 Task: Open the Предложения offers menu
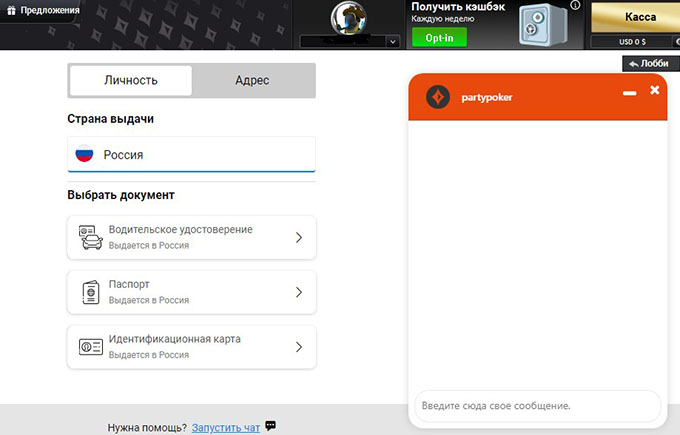point(42,11)
